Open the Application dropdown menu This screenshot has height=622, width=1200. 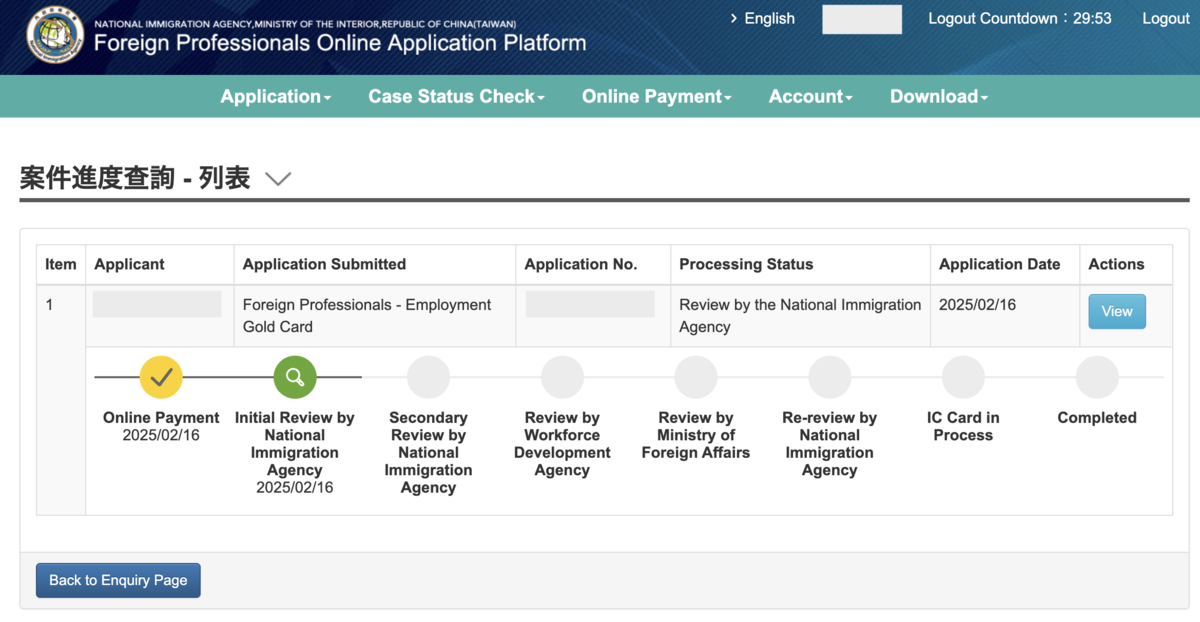click(x=276, y=97)
